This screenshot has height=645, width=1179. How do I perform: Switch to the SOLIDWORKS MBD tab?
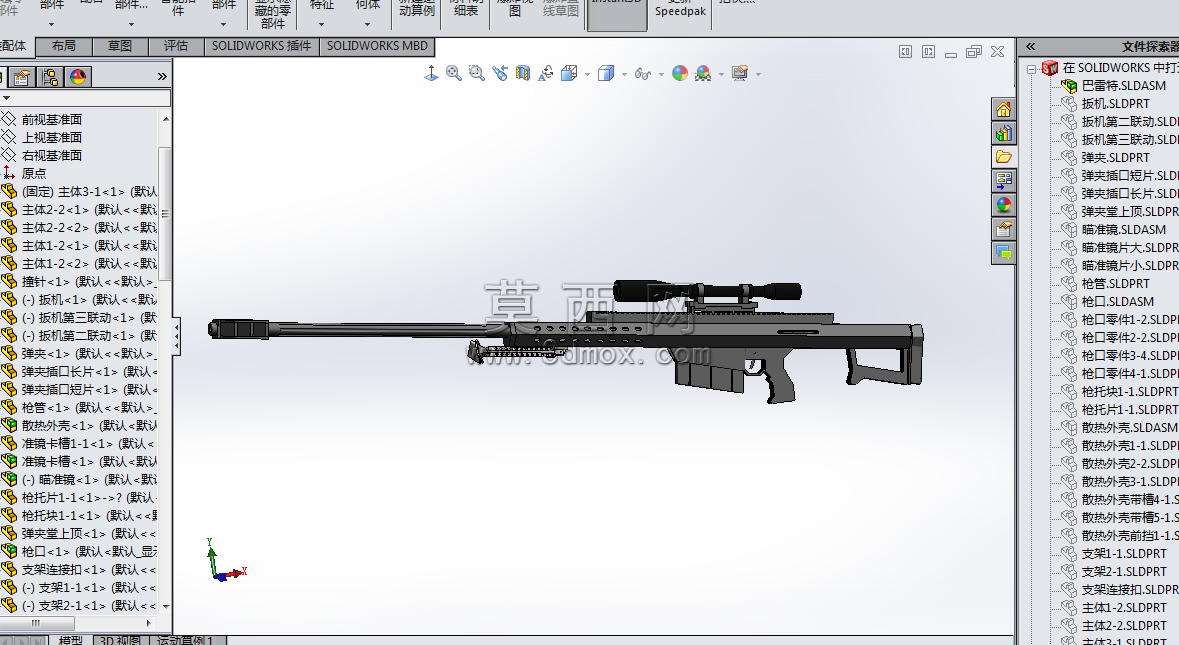pyautogui.click(x=377, y=46)
